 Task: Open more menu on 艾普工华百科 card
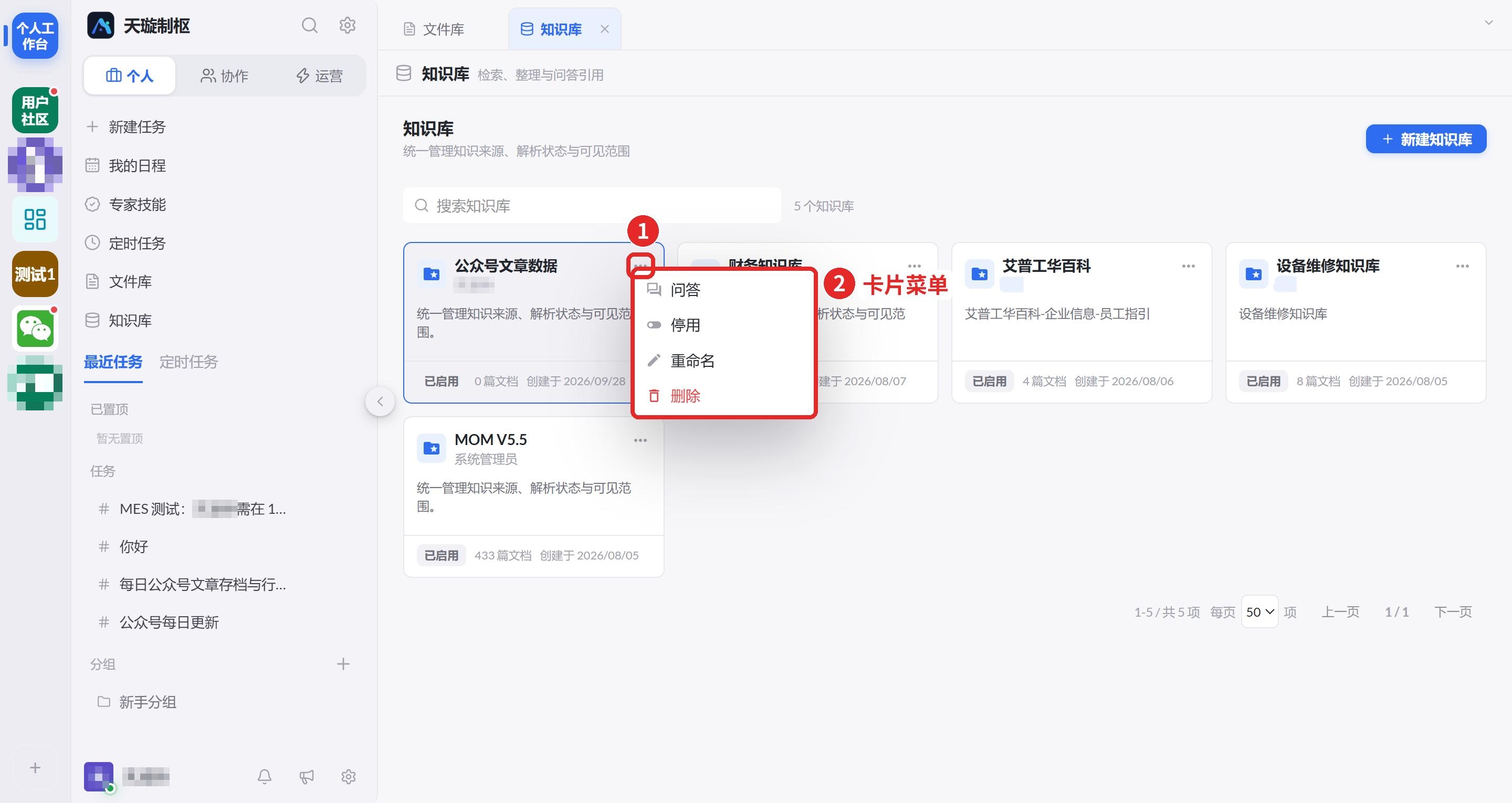[x=1188, y=266]
